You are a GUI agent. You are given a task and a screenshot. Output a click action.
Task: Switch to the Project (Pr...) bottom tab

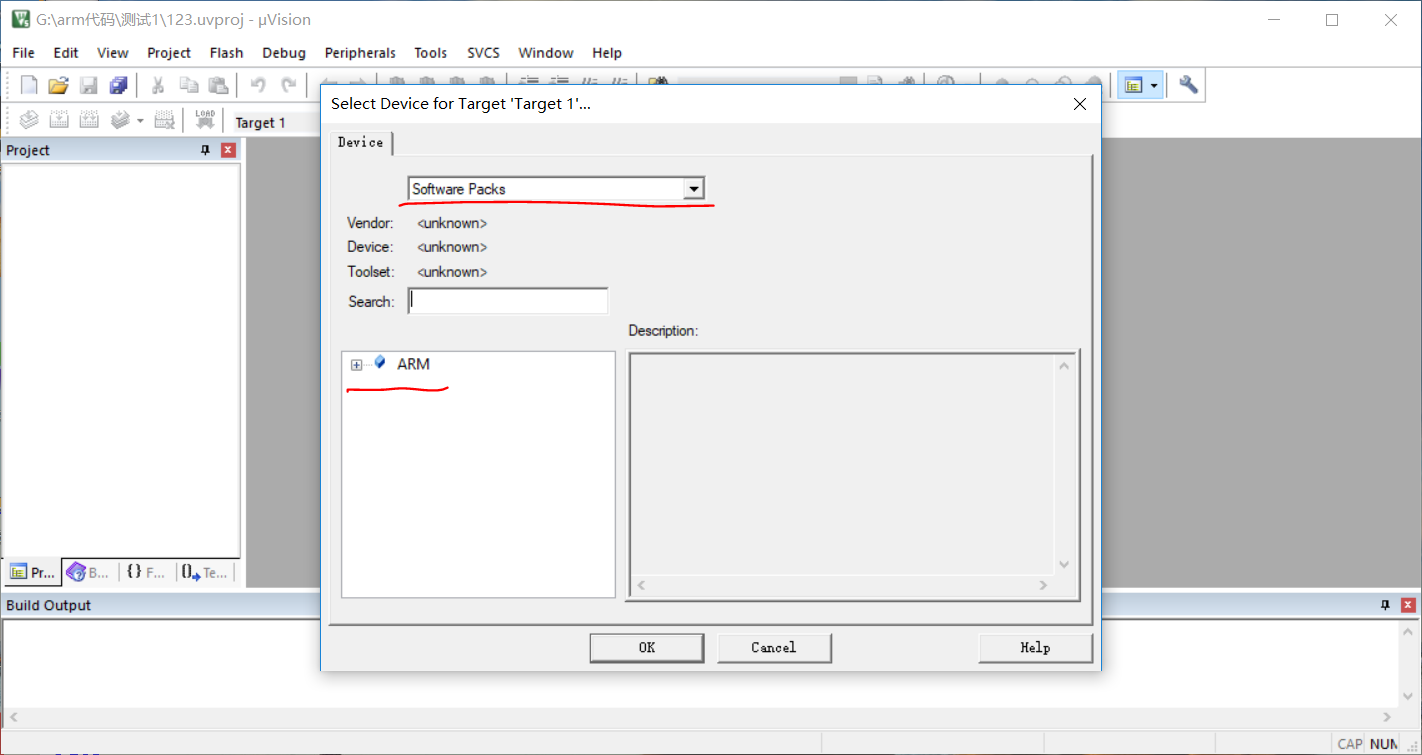[32, 572]
